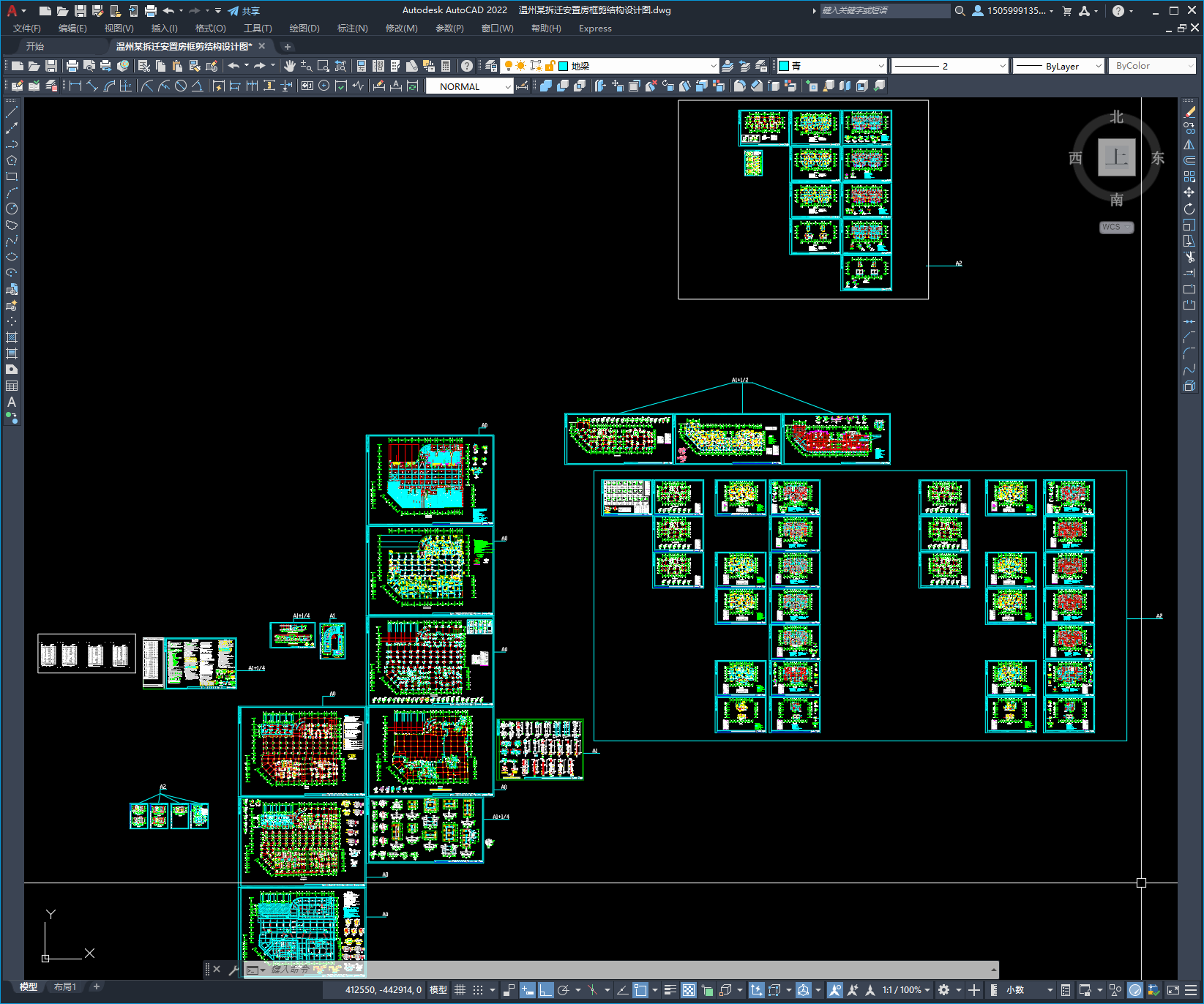Toggle dynamic input in status bar
Image resolution: width=1204 pixels, height=1004 pixels.
[x=528, y=990]
